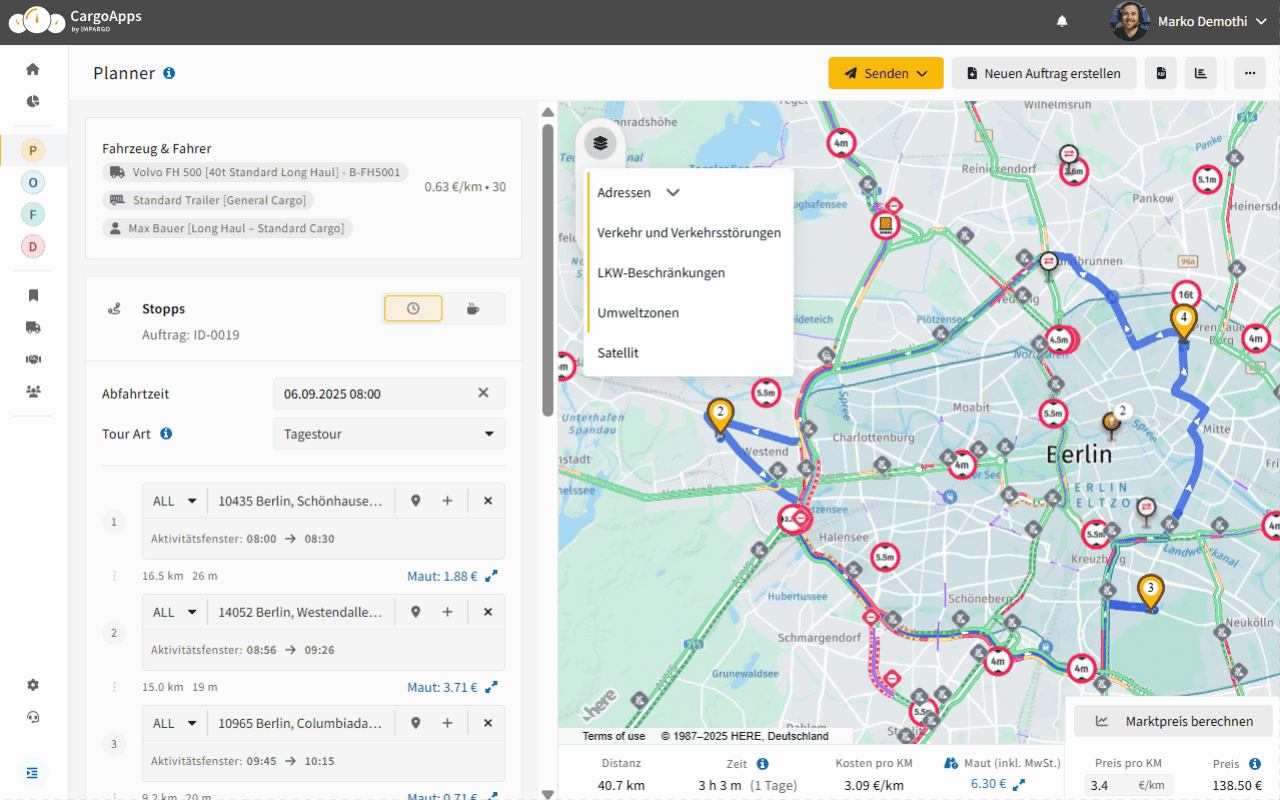Expand Maut details for 1.88 € segment
Screen dimensions: 1280x800
(x=491, y=576)
